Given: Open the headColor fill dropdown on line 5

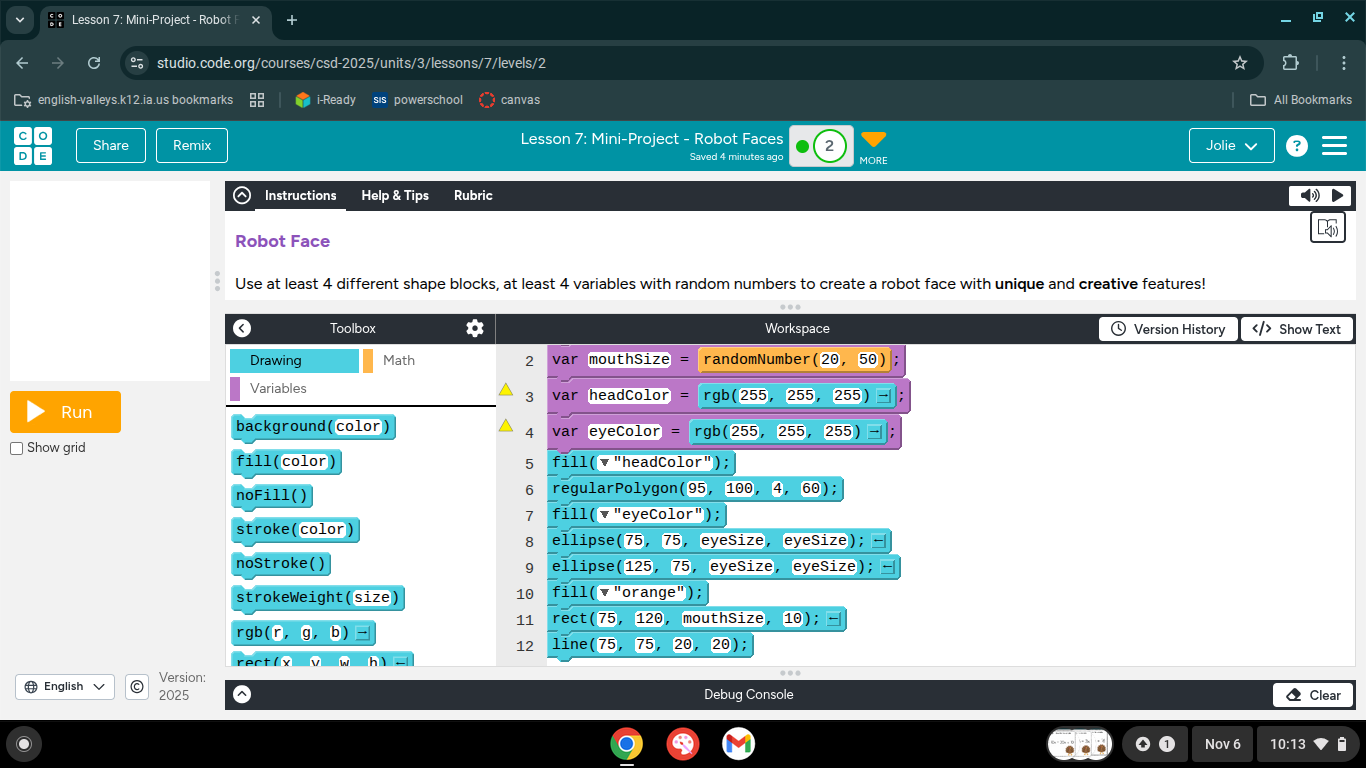Looking at the screenshot, I should (603, 463).
